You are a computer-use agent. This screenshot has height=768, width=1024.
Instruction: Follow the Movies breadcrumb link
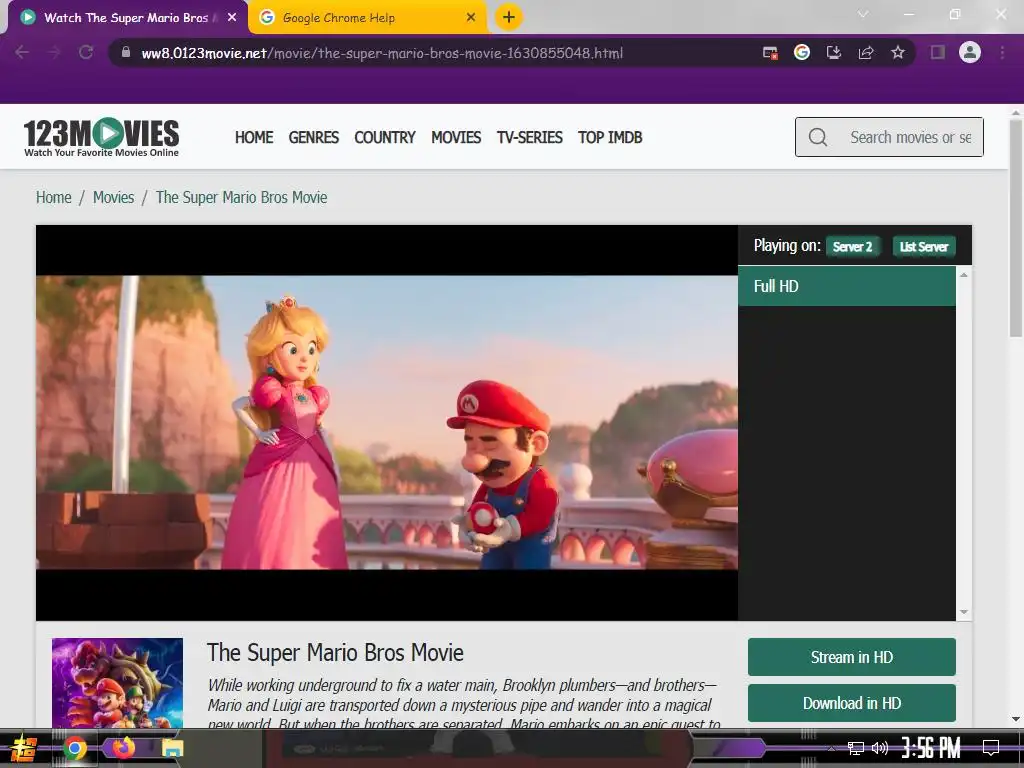pyautogui.click(x=113, y=197)
